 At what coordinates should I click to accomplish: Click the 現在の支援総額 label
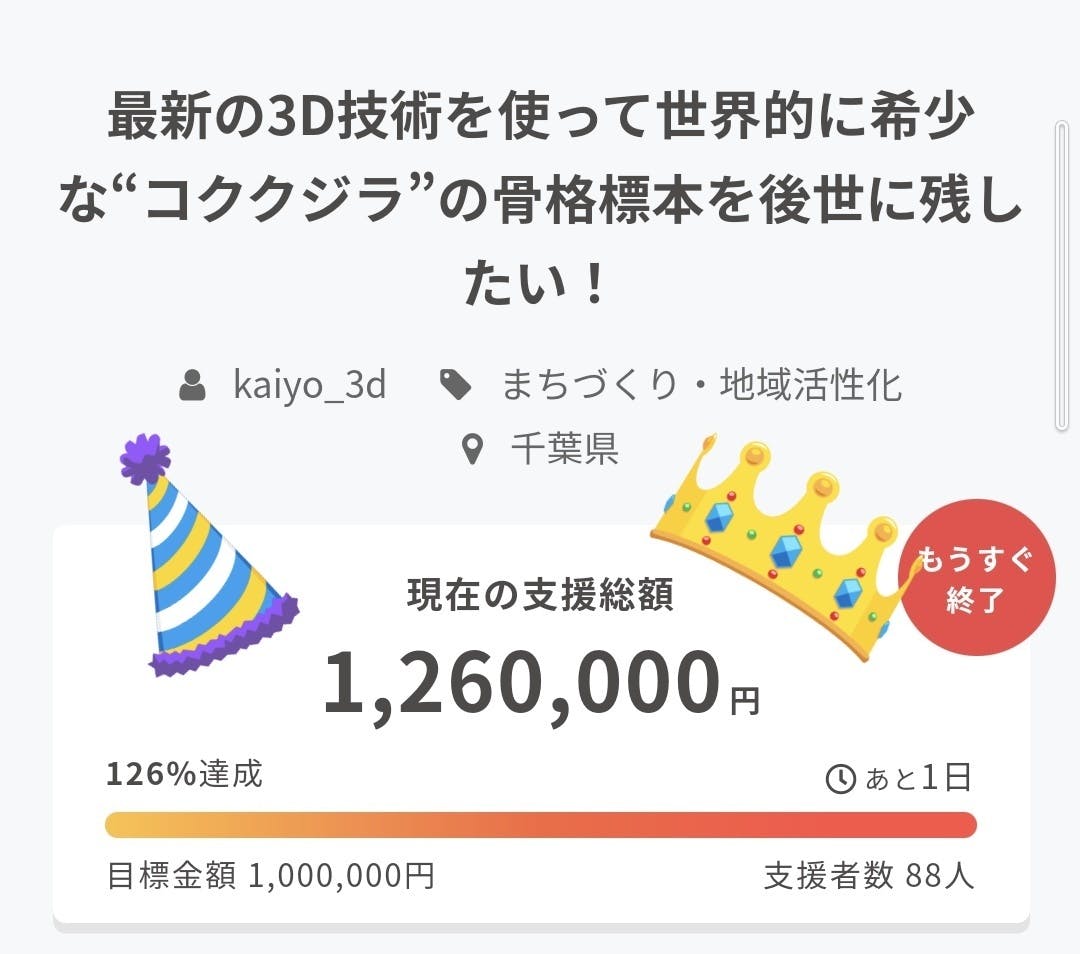(x=540, y=595)
